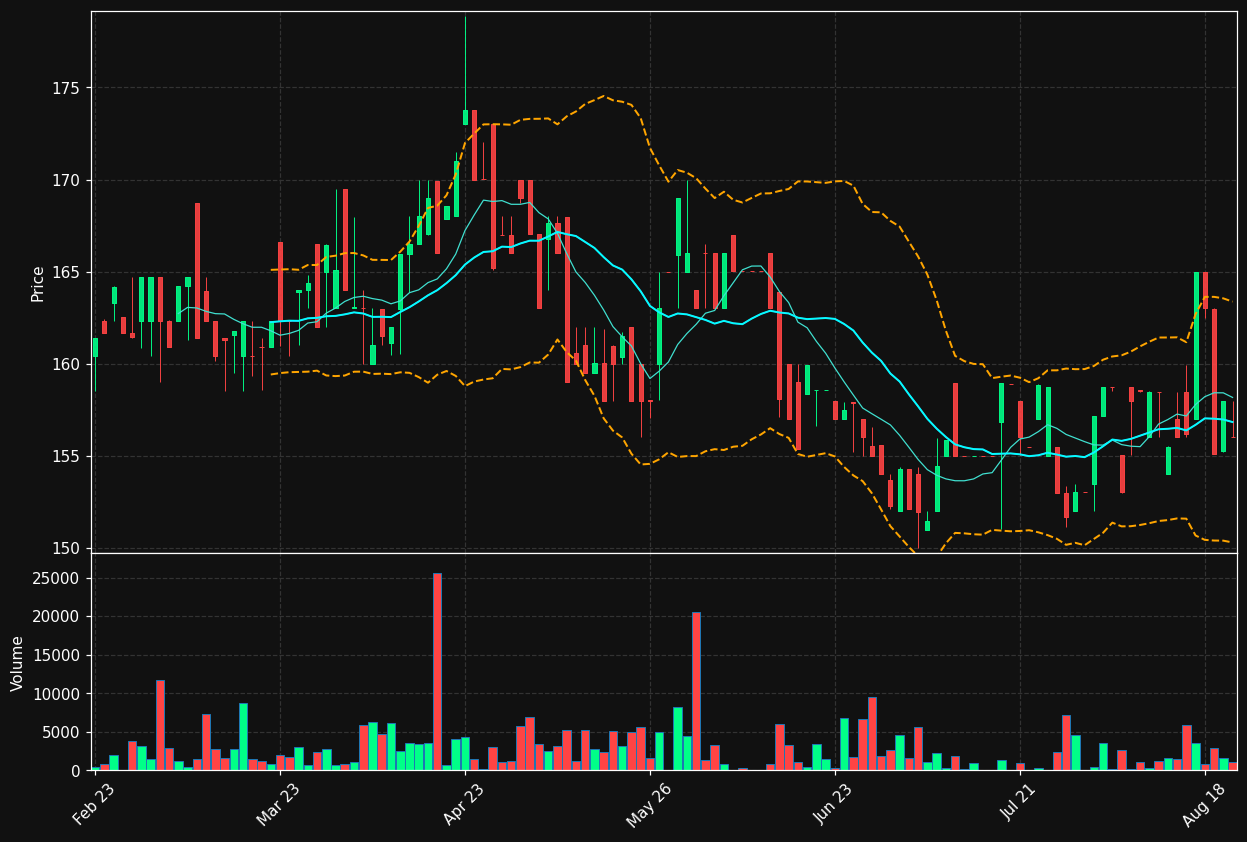Select the 165 price tick label

tap(67, 272)
